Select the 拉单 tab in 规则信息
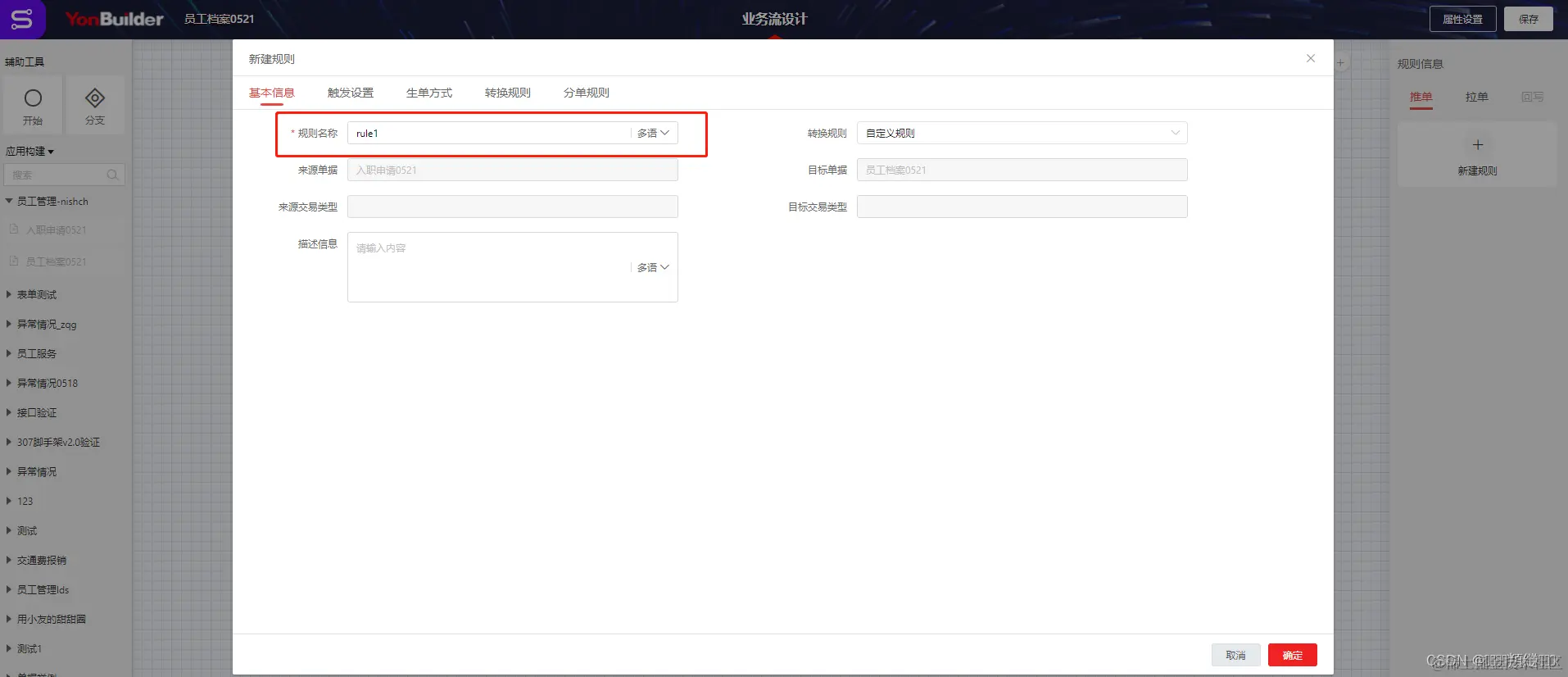This screenshot has width=1568, height=677. point(1477,97)
